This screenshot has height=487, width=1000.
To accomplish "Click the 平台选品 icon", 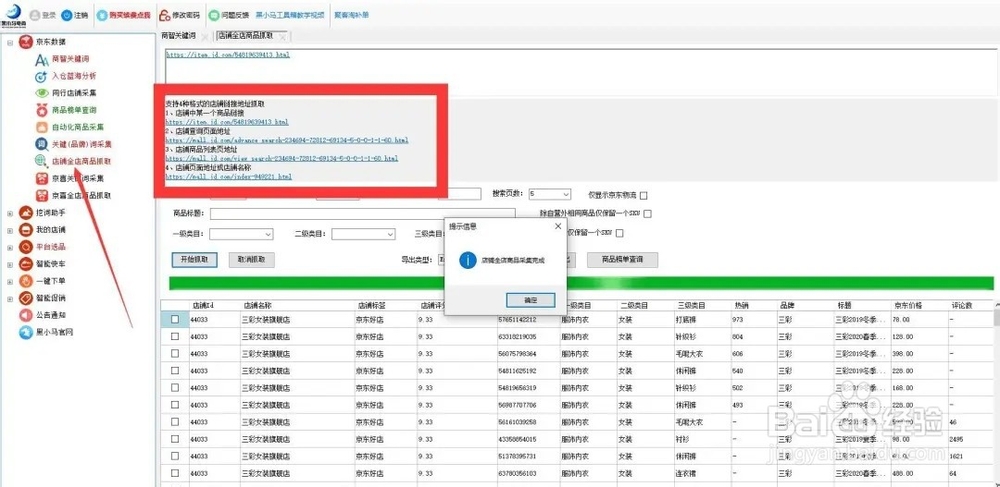I will click(26, 247).
